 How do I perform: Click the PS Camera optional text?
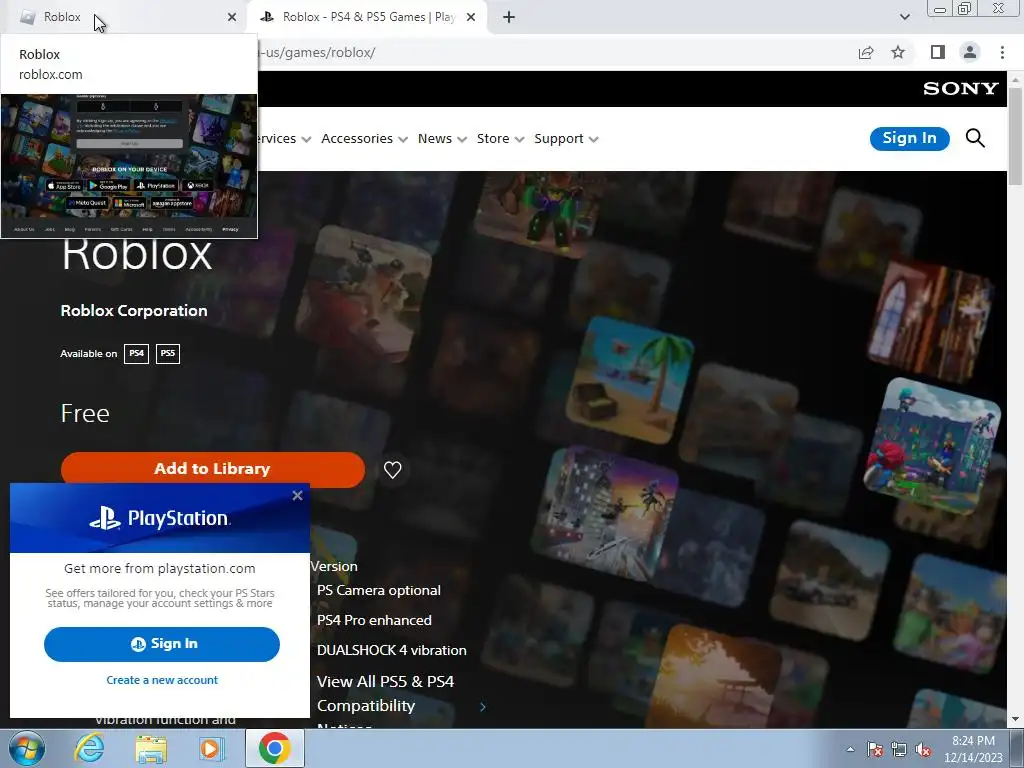pyautogui.click(x=379, y=590)
